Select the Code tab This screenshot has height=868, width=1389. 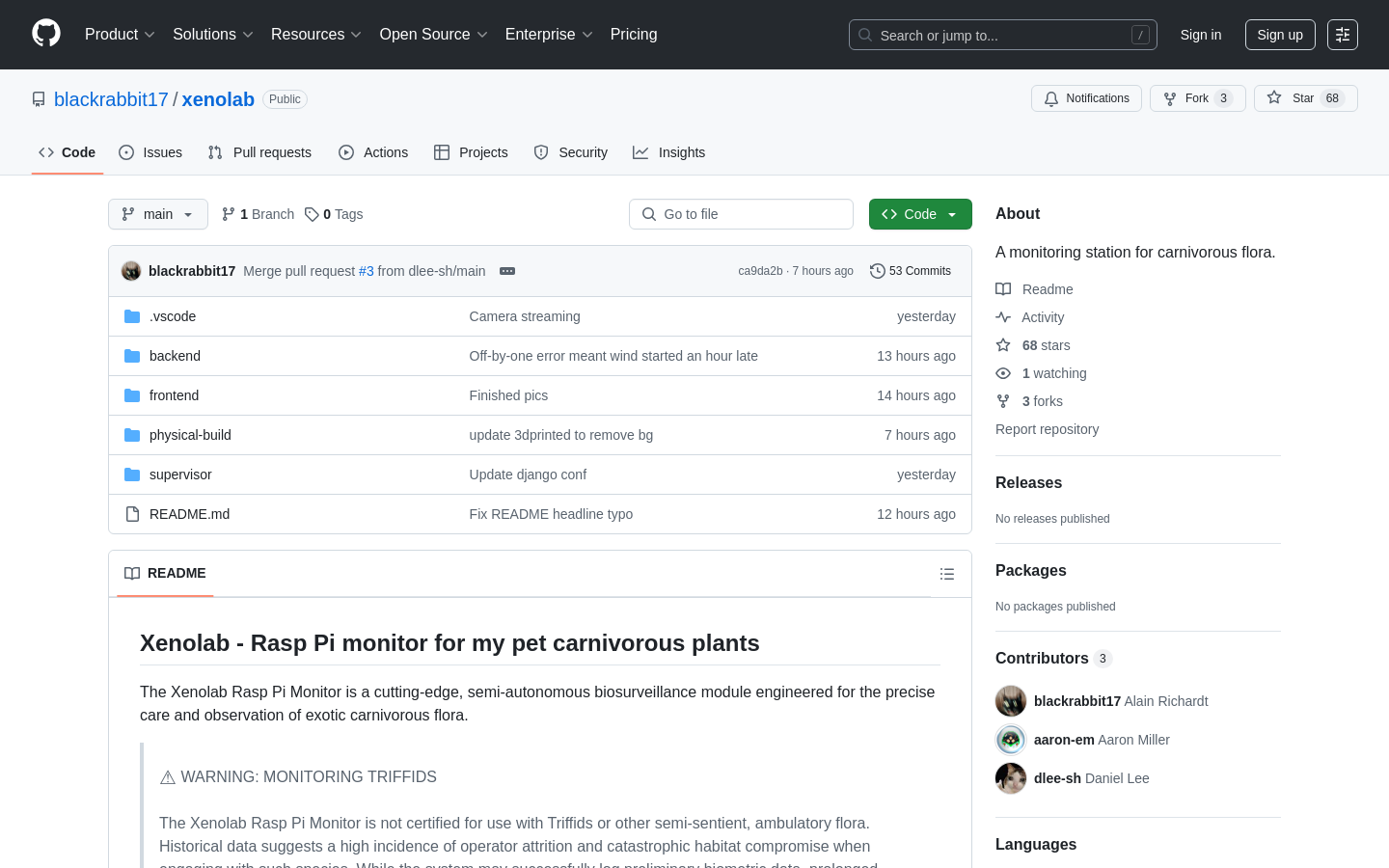[x=67, y=152]
